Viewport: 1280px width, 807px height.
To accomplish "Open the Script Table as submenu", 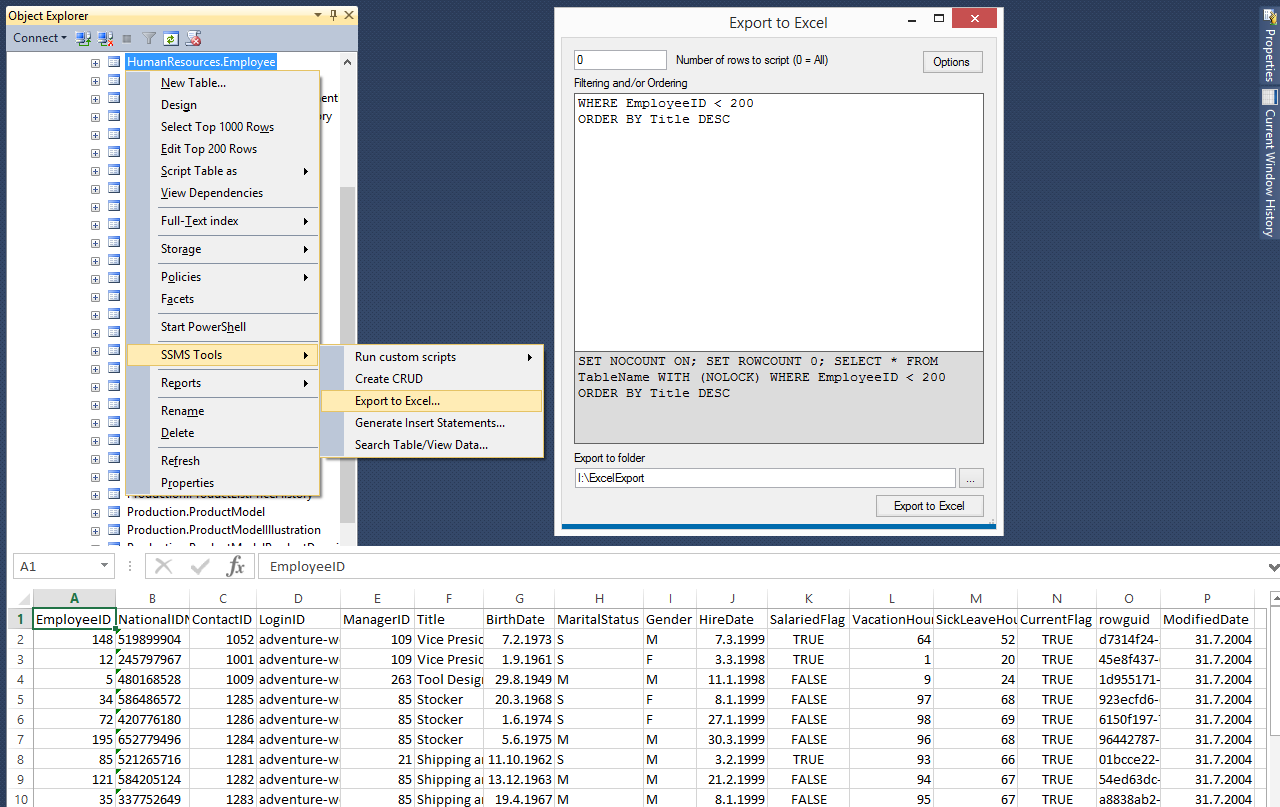I will point(223,171).
